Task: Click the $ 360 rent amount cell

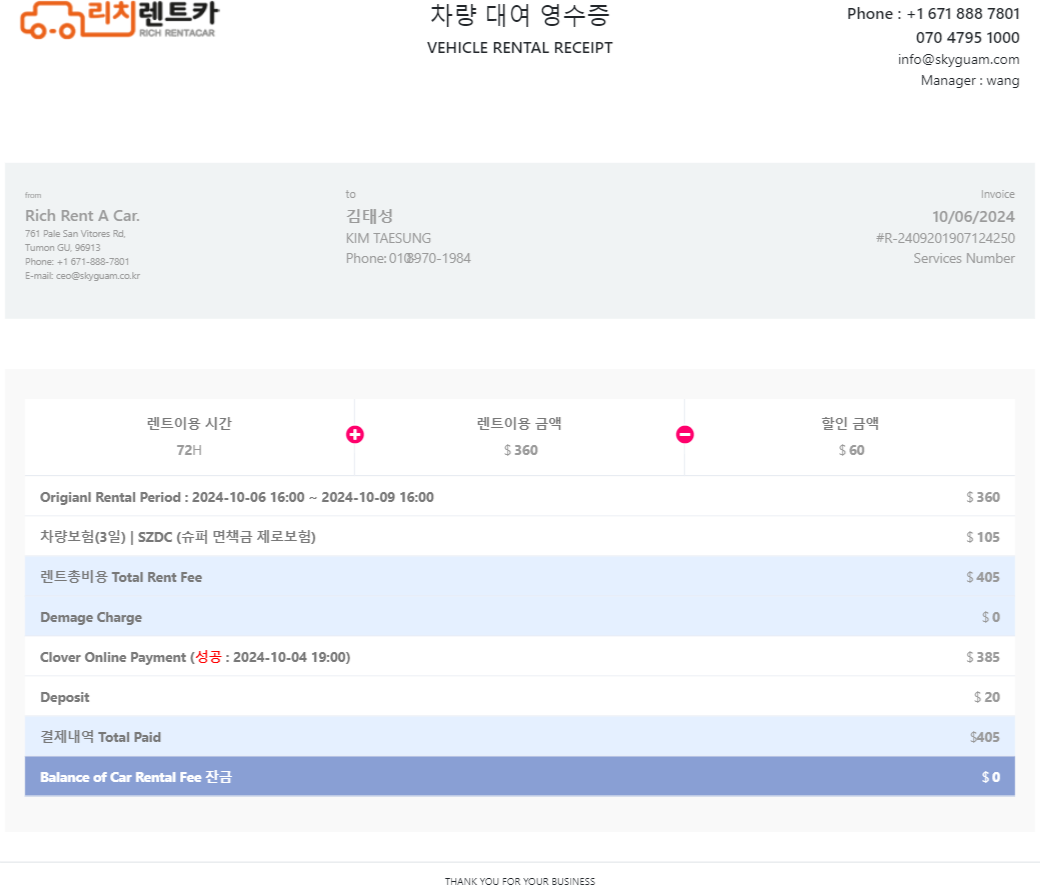Action: tap(520, 437)
